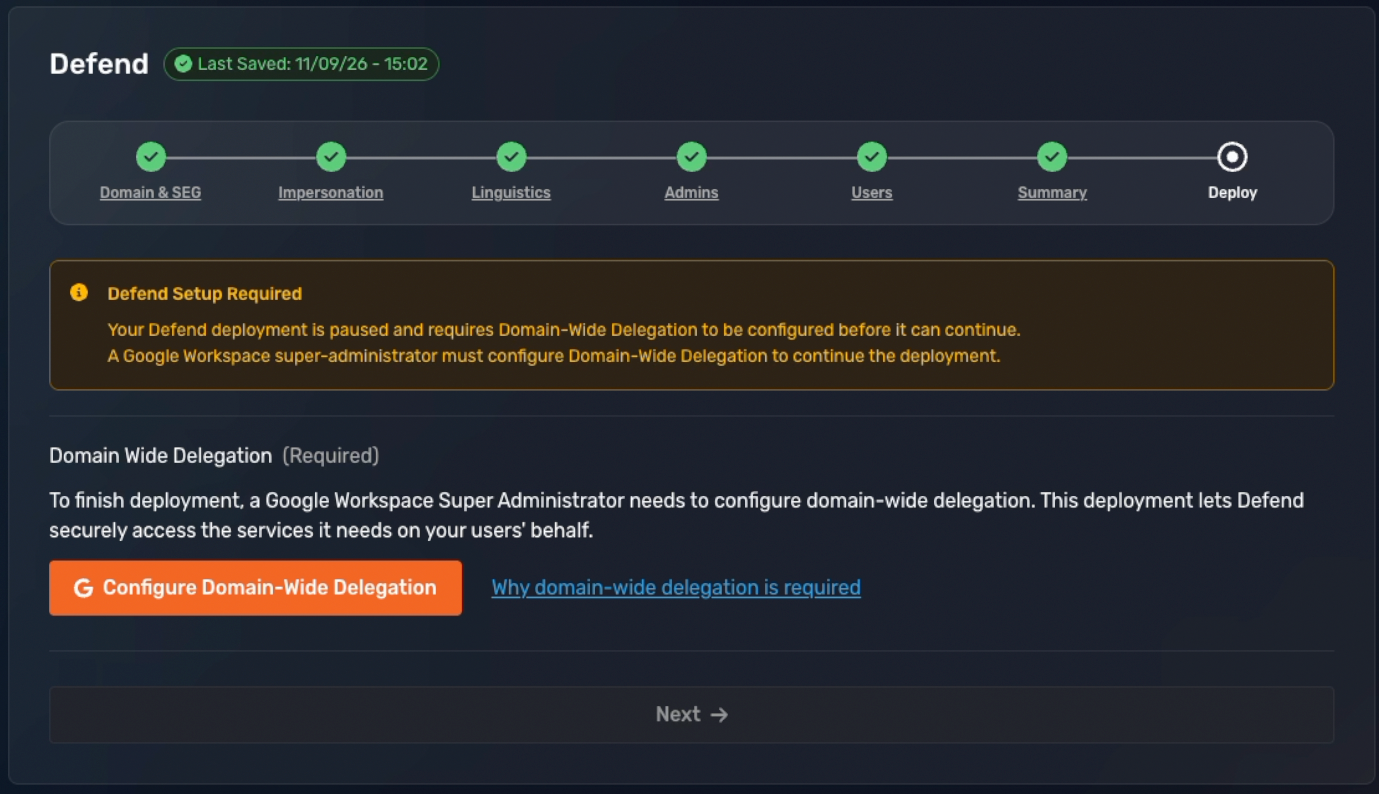This screenshot has height=794, width=1379.
Task: Go to the Users step label
Action: coord(872,193)
